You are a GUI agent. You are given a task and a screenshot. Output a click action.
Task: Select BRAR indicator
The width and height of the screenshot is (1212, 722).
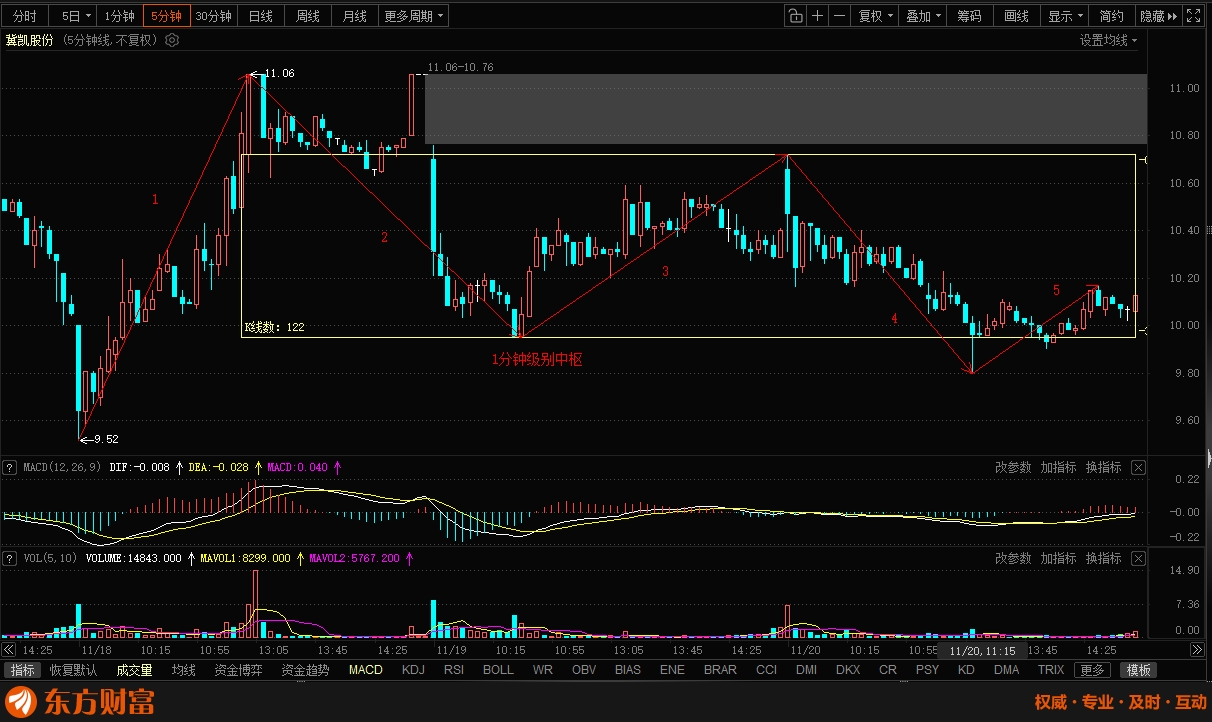tap(720, 670)
